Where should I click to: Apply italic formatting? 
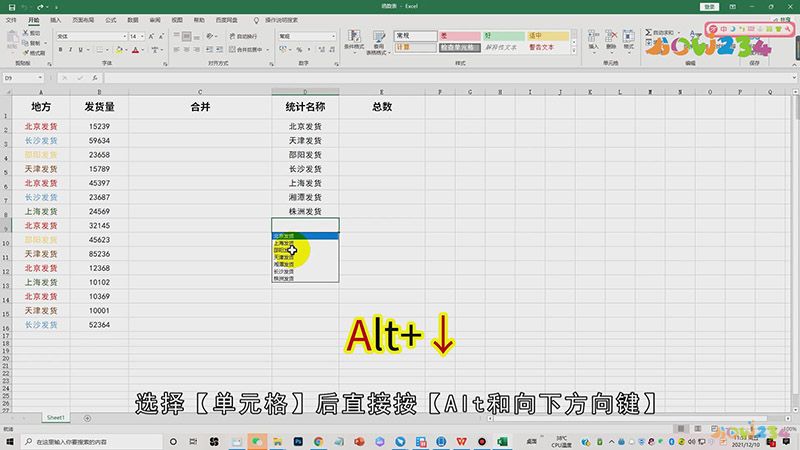pyautogui.click(x=70, y=50)
